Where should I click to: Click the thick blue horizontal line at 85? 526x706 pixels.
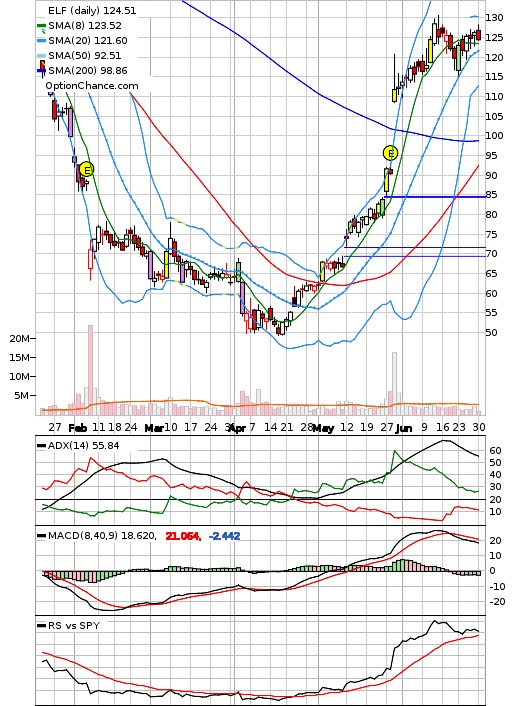coord(435,197)
